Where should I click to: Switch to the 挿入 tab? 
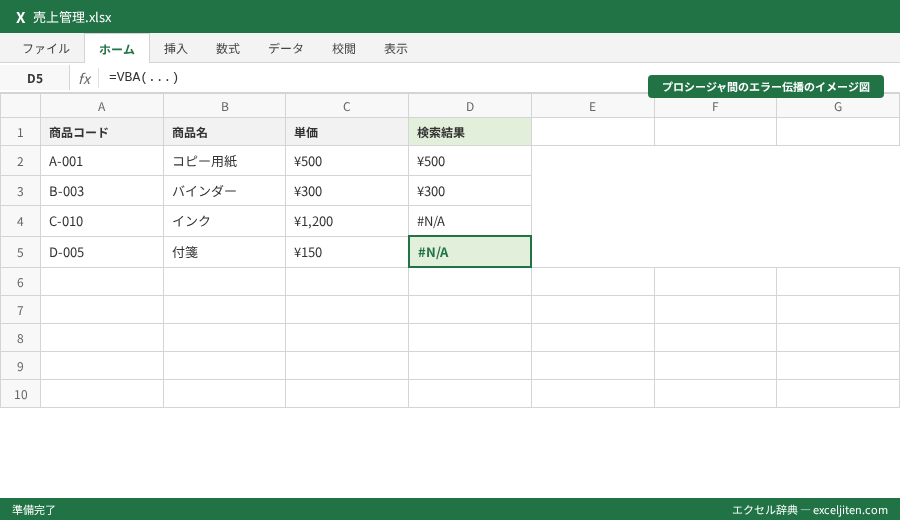tap(176, 49)
